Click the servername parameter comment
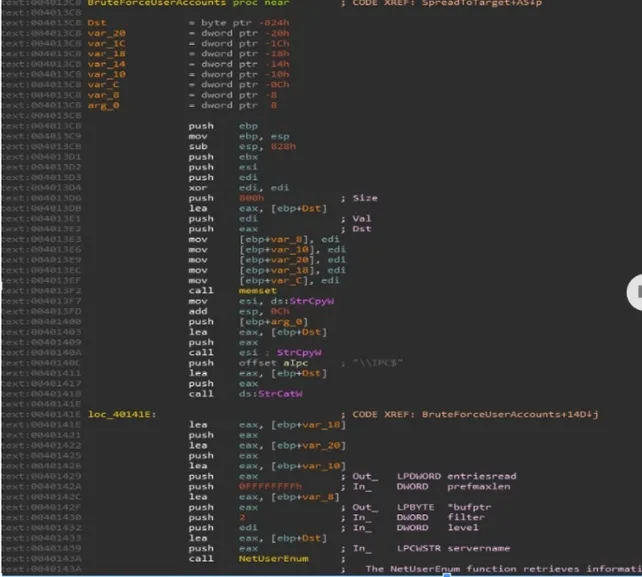Image resolution: width=642 pixels, height=577 pixels. (x=479, y=548)
